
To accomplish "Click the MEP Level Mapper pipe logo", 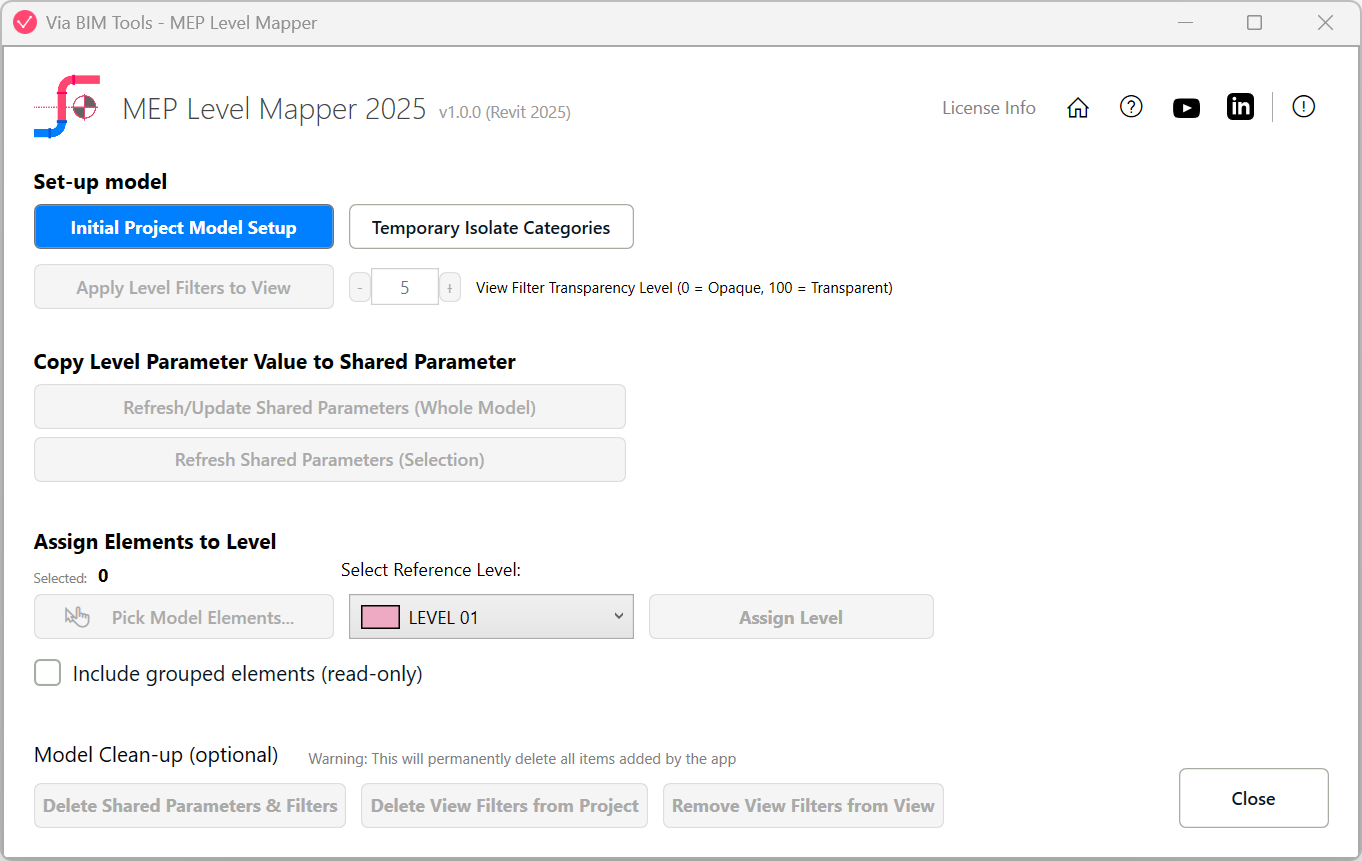I will pos(66,106).
